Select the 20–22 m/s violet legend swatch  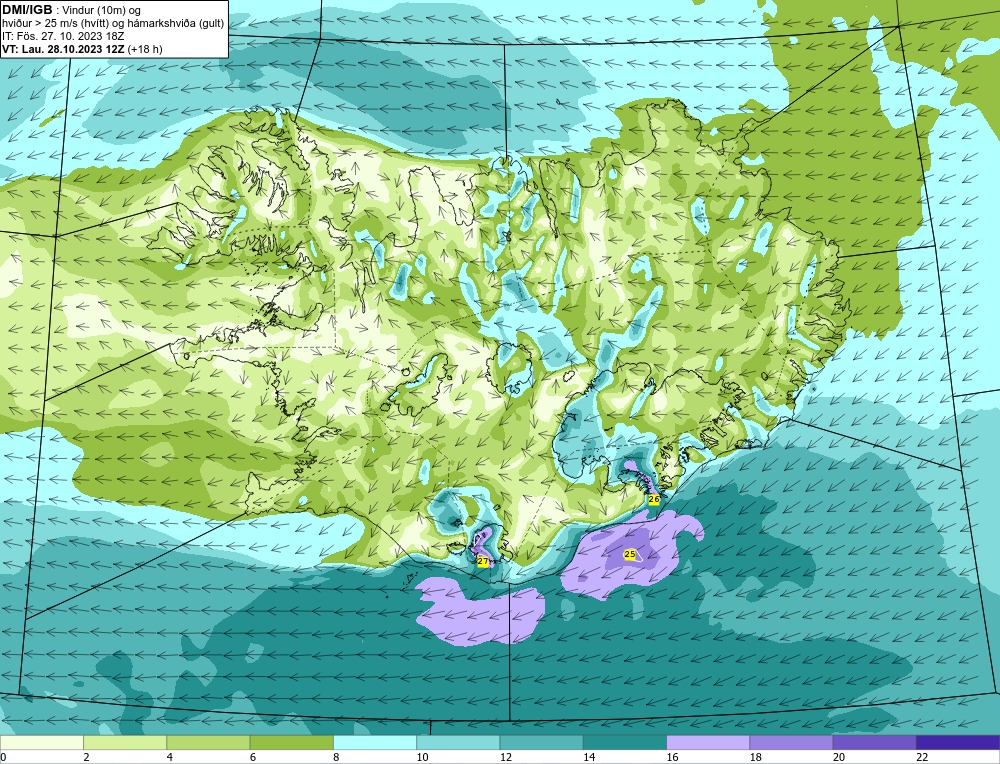pos(875,743)
